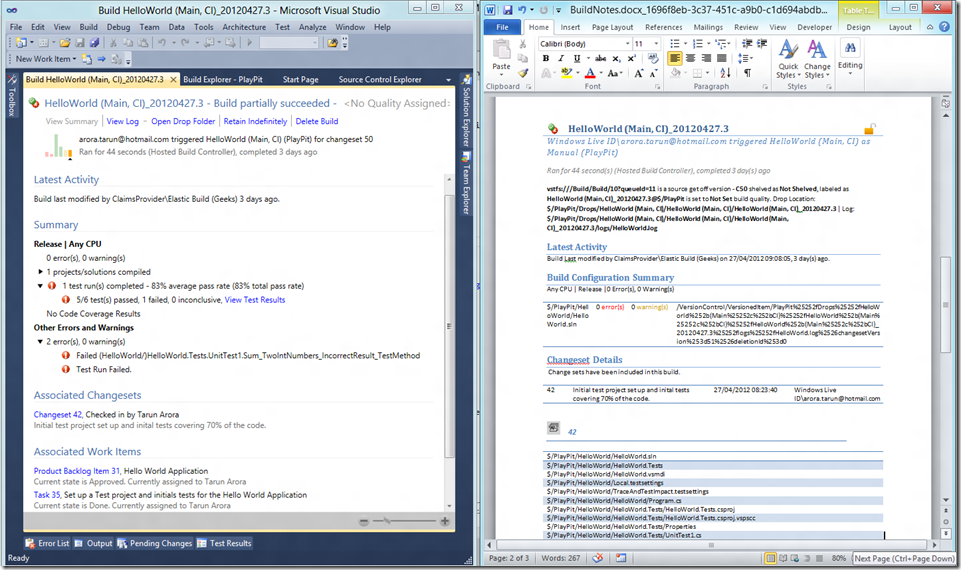Viewport: 961px width, 570px height.
Task: Click Cut icon in Visual Studio toolbar
Action: point(113,42)
